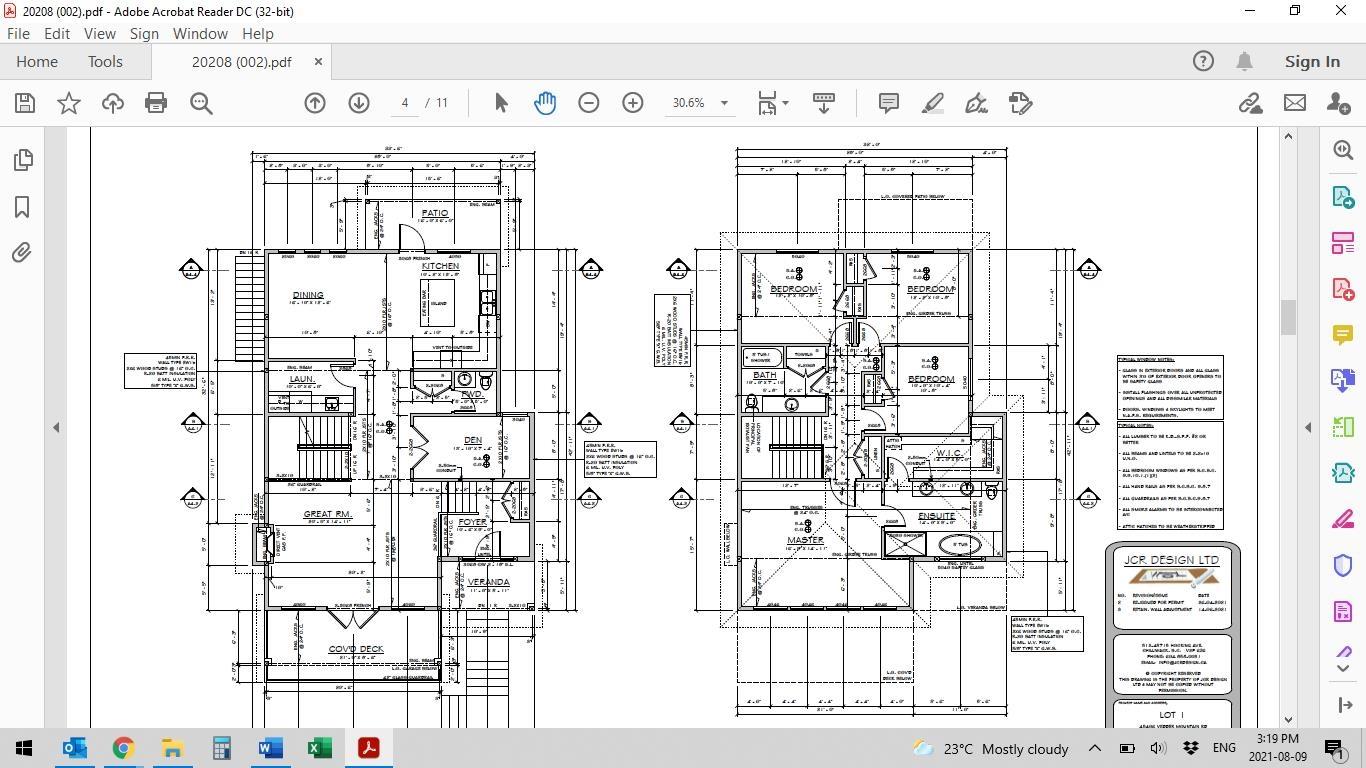Zoom out with minus button
This screenshot has width=1366, height=768.
[589, 103]
